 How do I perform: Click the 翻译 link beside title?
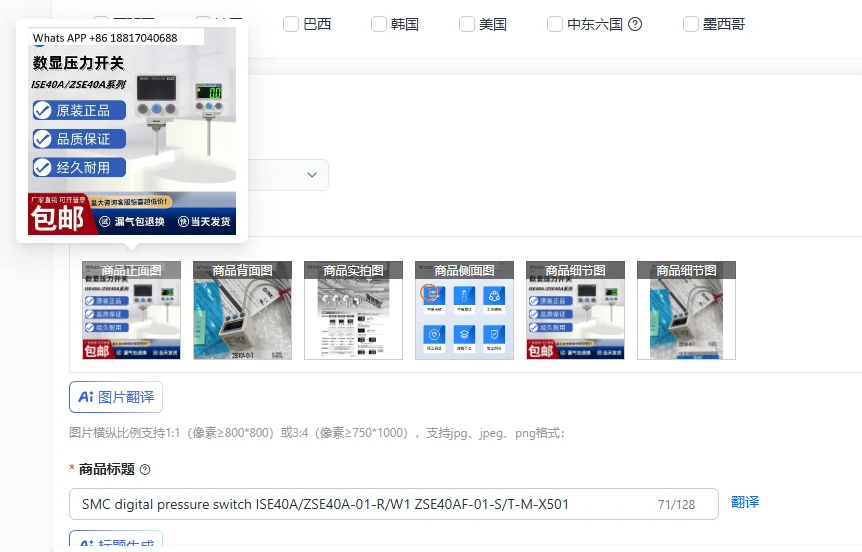click(745, 502)
